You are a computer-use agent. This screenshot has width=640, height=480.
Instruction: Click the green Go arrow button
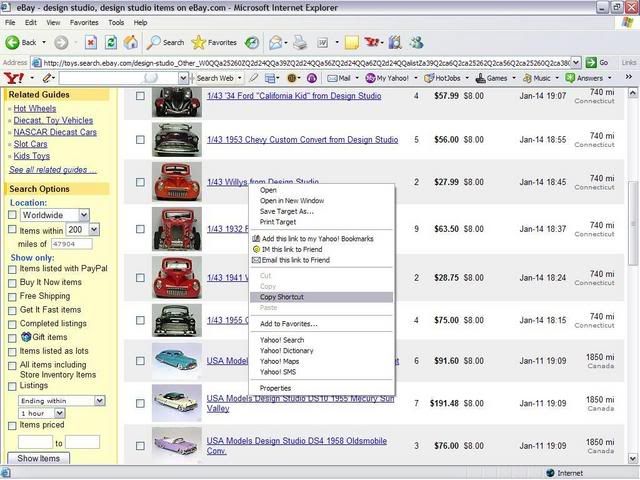pos(591,62)
